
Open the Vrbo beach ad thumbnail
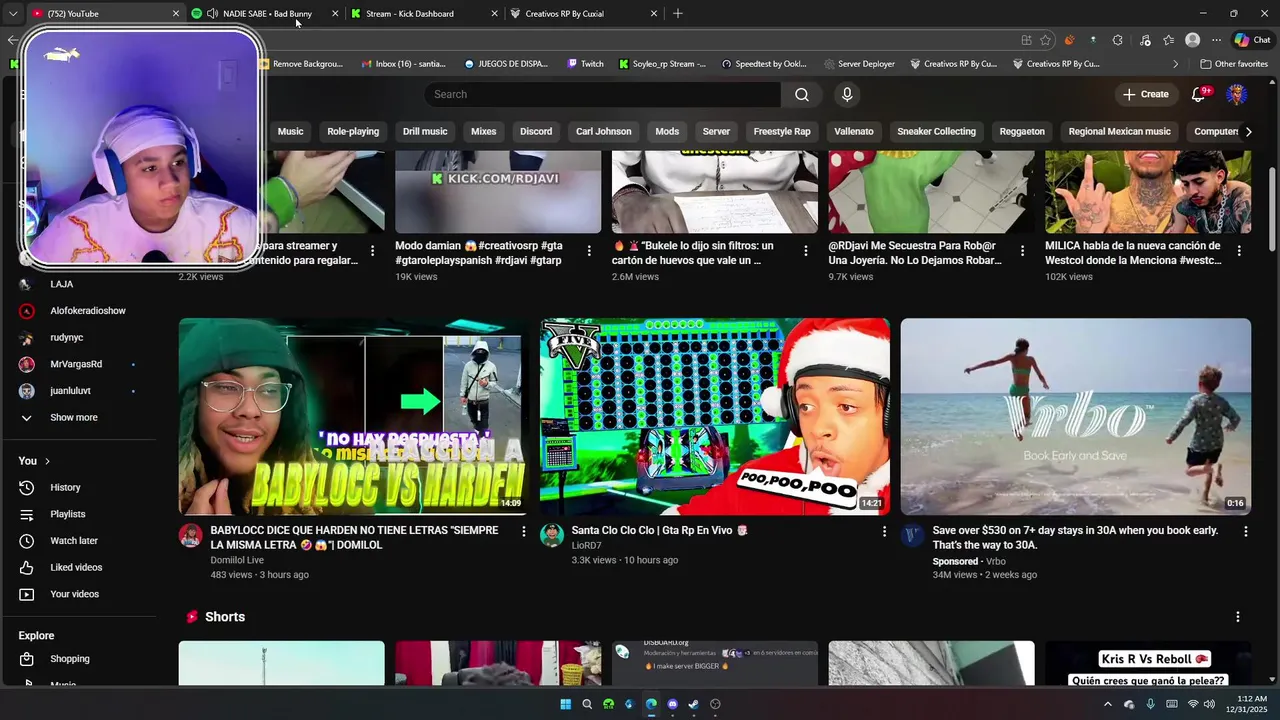coord(1076,416)
